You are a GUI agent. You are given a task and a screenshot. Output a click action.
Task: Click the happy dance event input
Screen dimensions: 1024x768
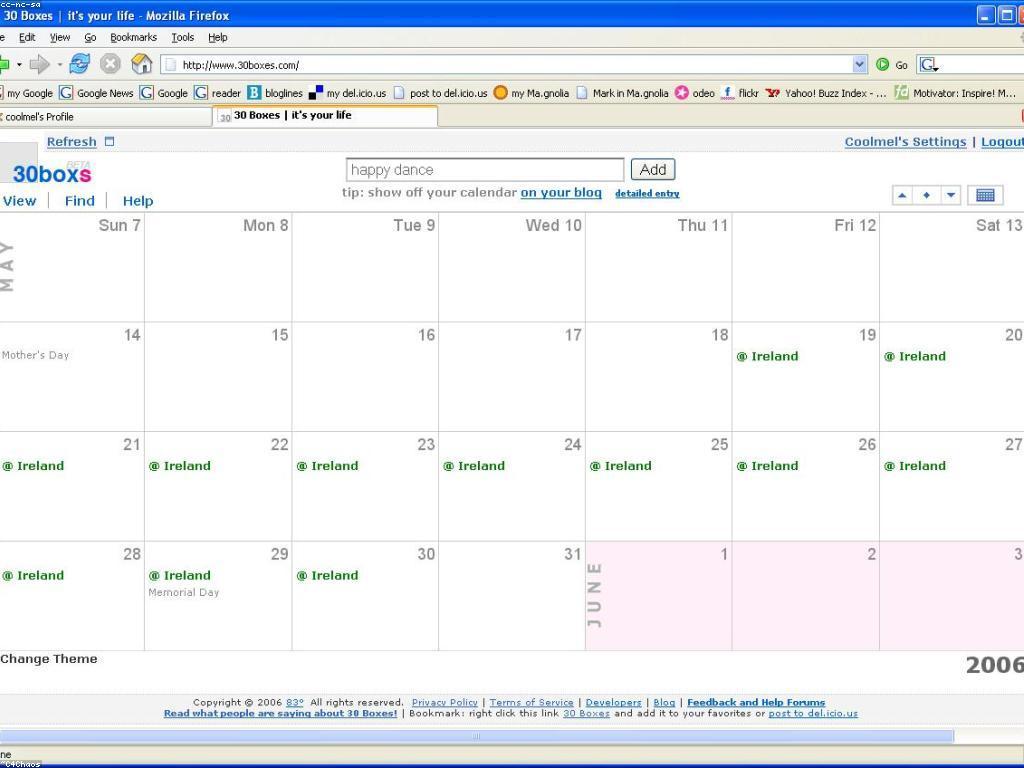[x=484, y=170]
